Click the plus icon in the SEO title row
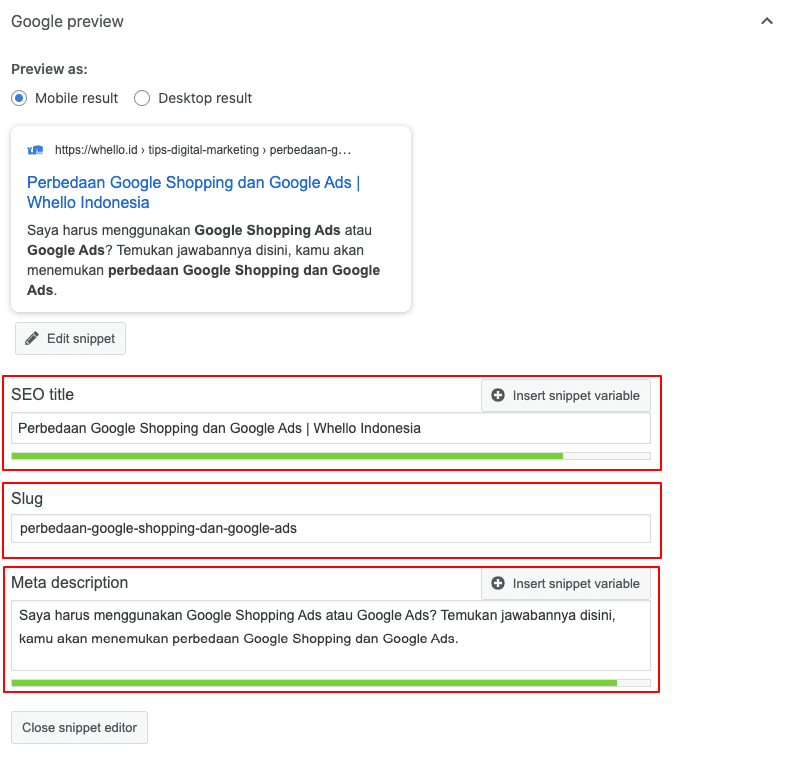The height and width of the screenshot is (759, 786). (x=498, y=396)
